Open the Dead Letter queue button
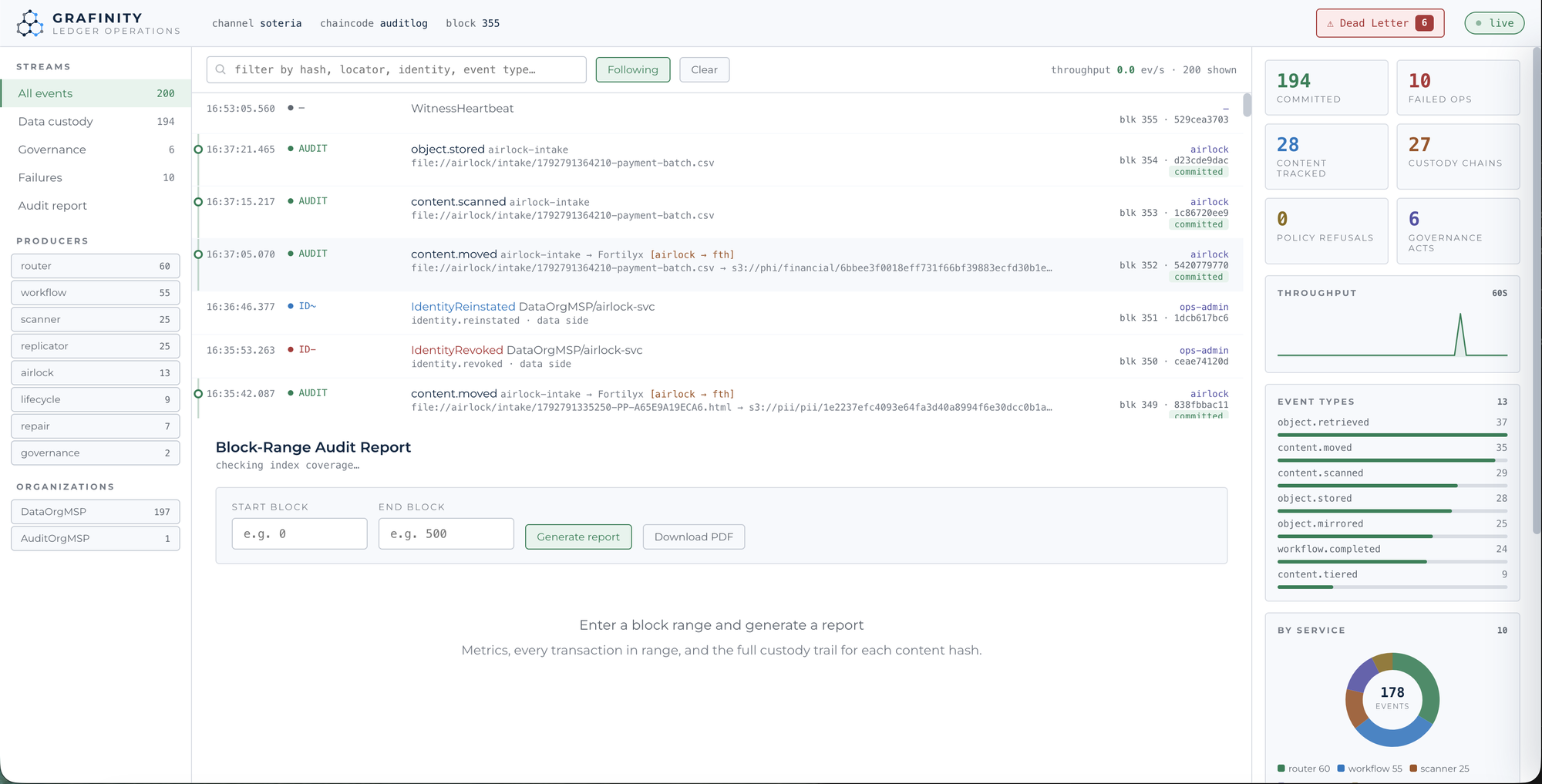1542x784 pixels. [x=1379, y=23]
